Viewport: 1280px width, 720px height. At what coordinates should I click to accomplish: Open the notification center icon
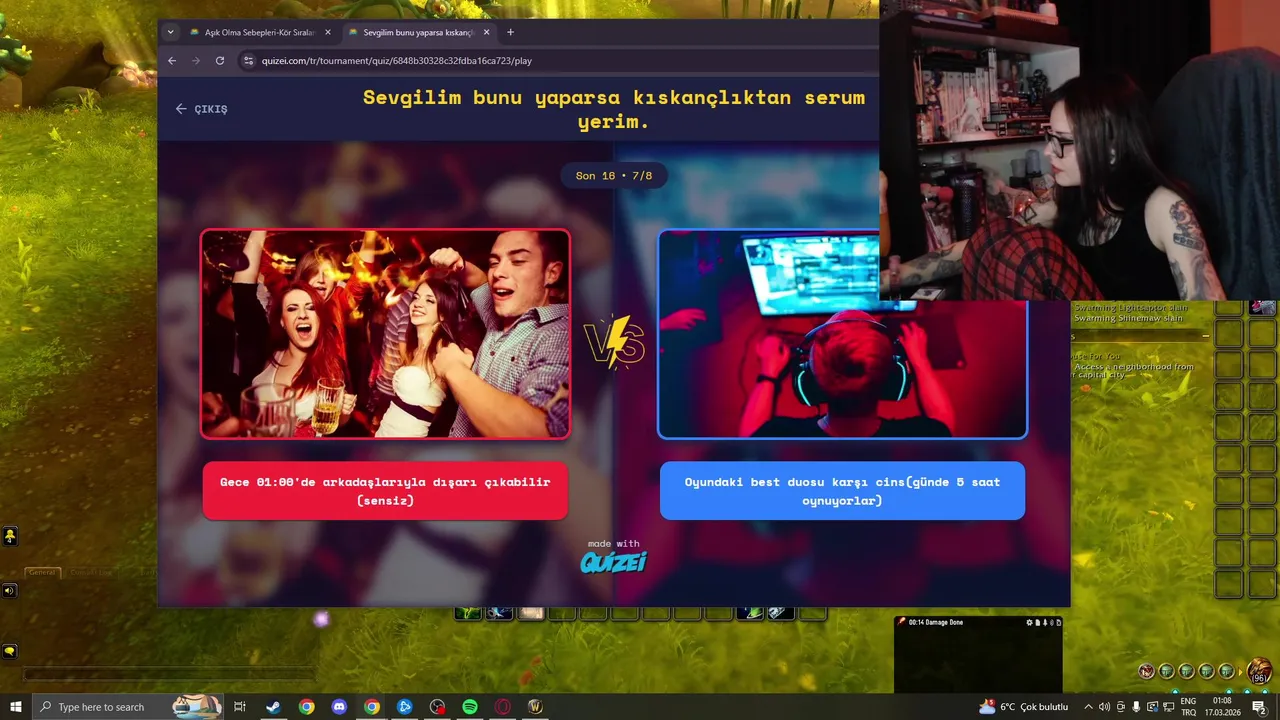(1260, 707)
